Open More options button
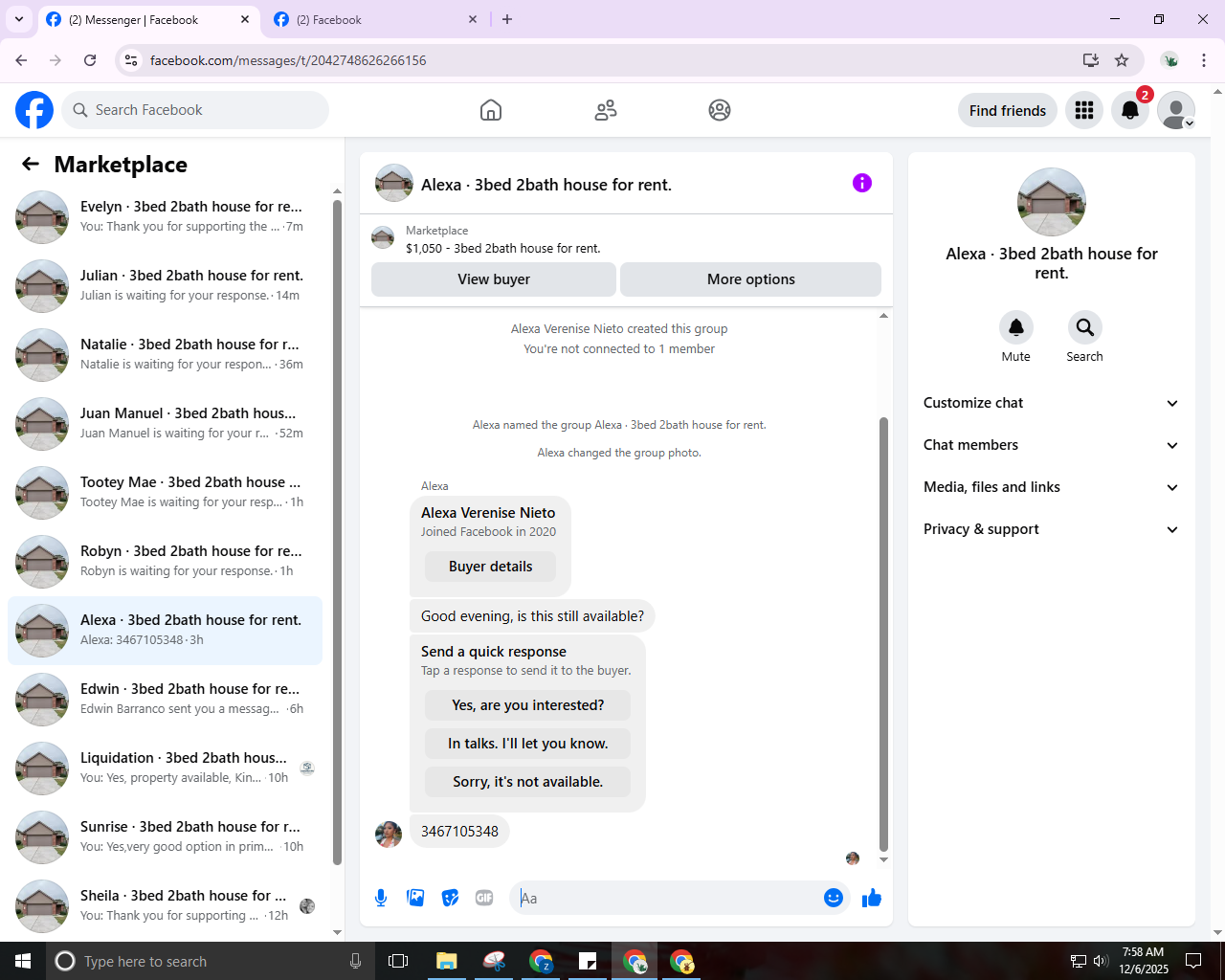The image size is (1225, 980). (751, 279)
